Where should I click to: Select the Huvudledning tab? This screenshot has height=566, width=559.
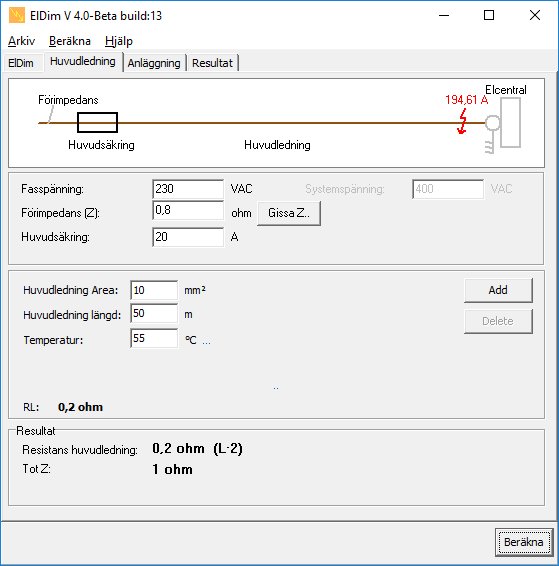point(83,61)
